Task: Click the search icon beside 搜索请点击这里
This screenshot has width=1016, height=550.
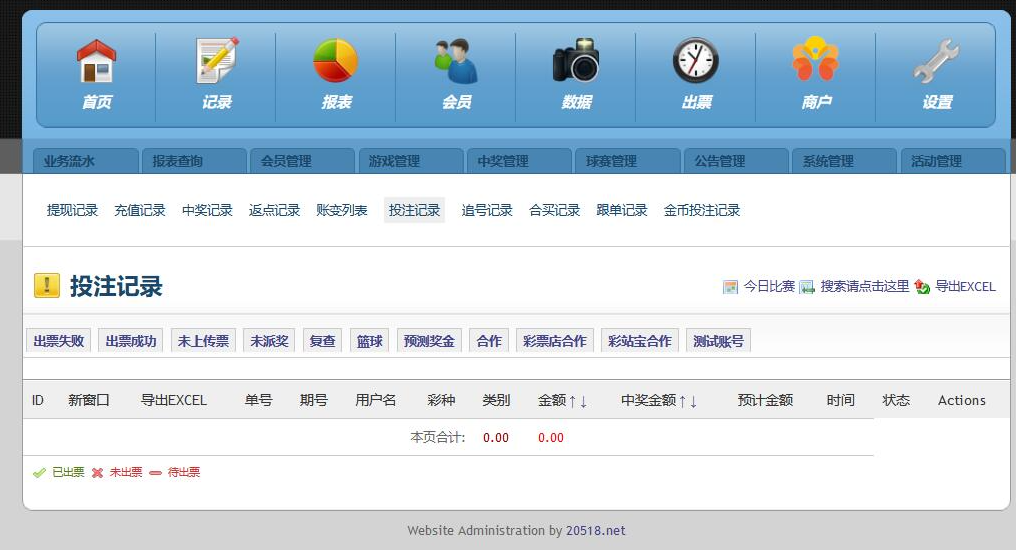Action: [807, 287]
